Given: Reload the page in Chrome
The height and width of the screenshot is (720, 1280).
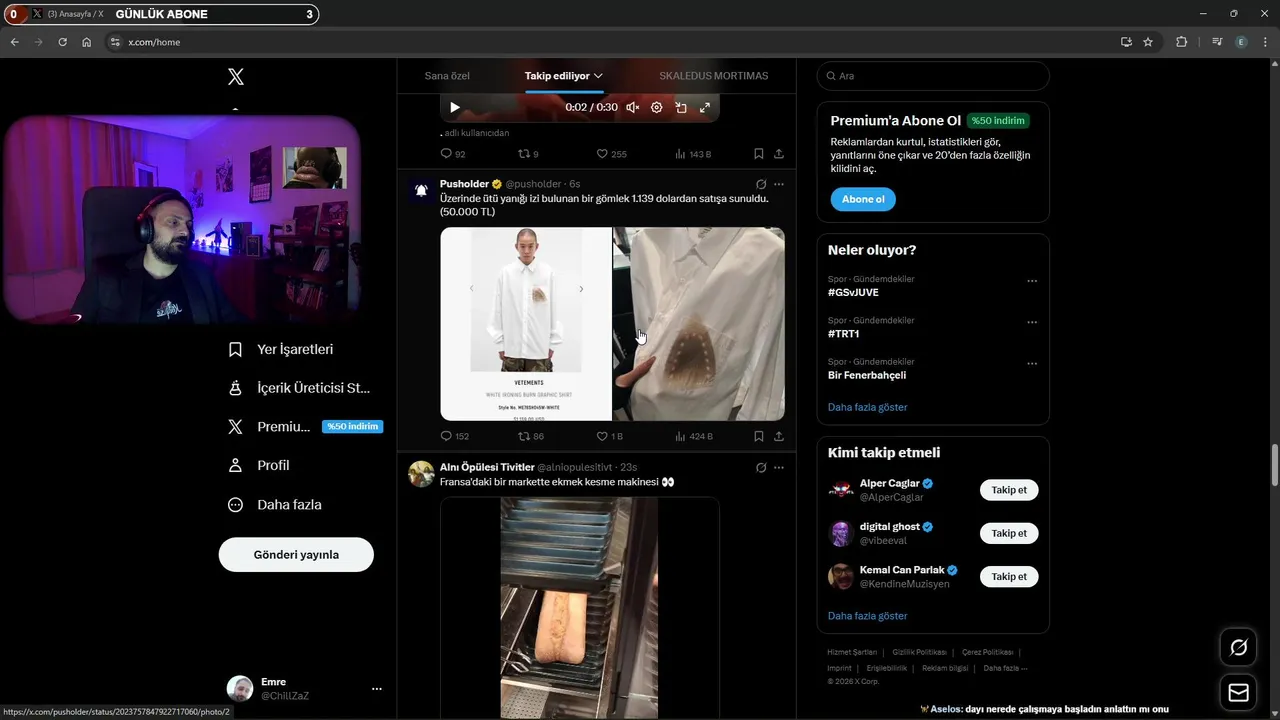Looking at the screenshot, I should click(x=62, y=42).
